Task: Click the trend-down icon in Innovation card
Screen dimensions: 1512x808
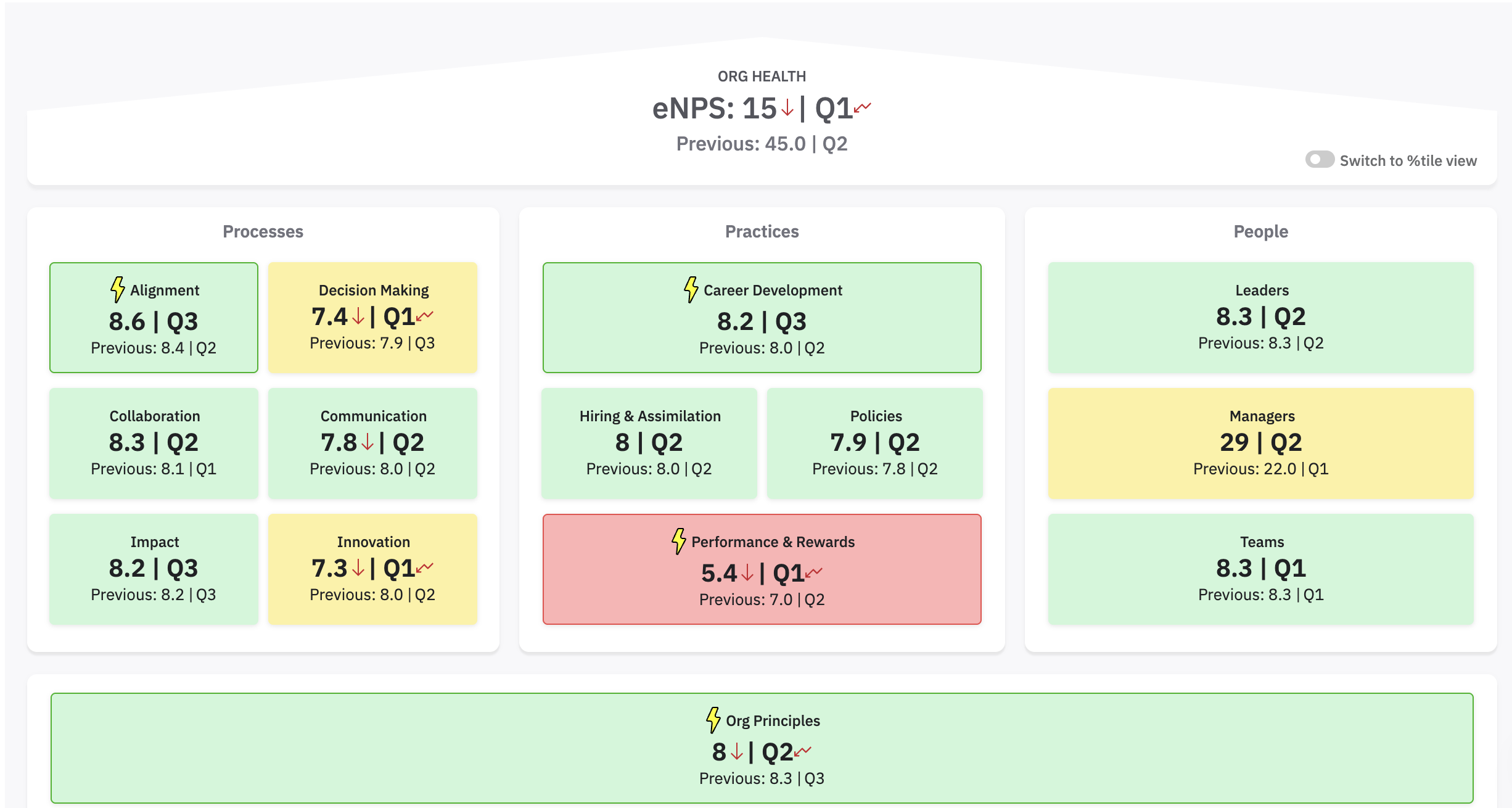Action: coord(425,567)
